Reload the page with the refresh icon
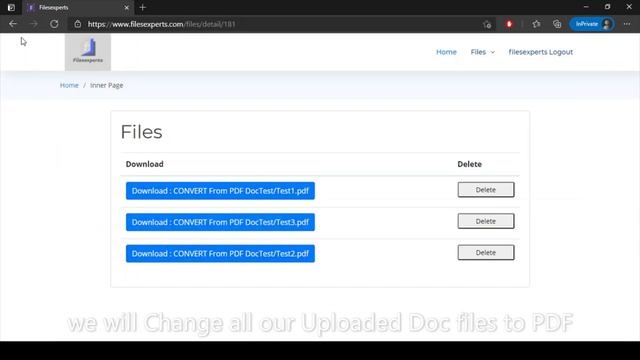Screen dimensions: 640x360 [54, 24]
